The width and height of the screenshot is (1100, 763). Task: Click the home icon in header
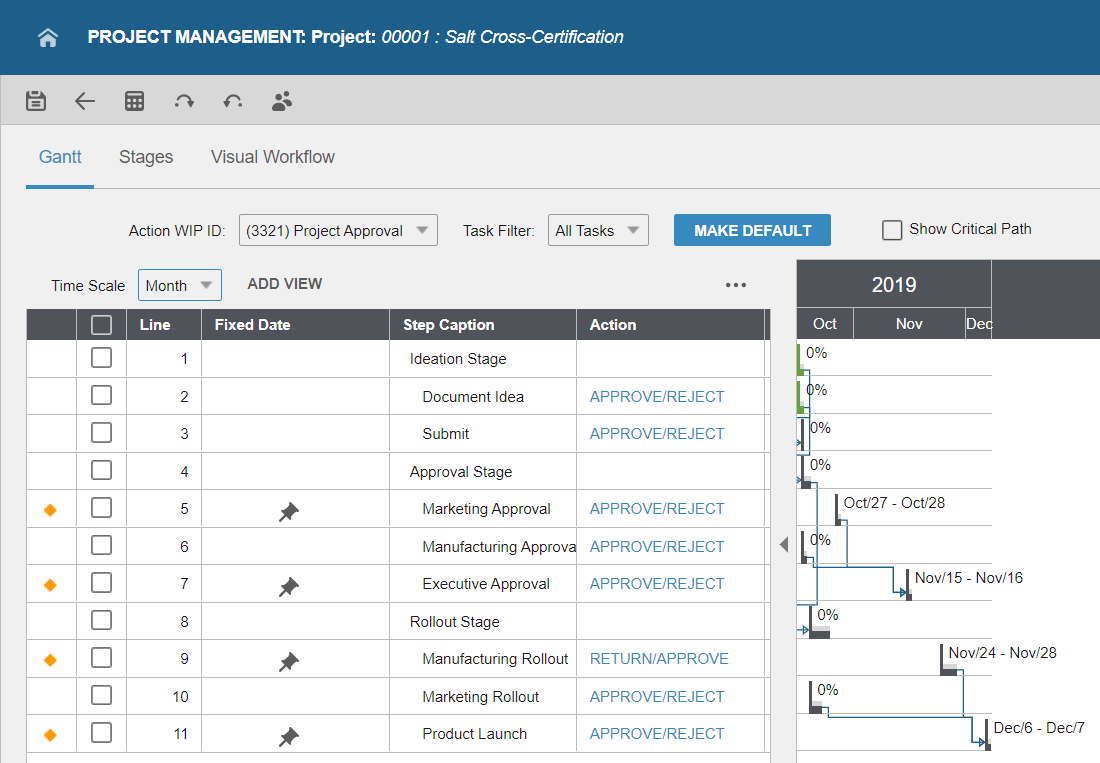click(x=47, y=38)
